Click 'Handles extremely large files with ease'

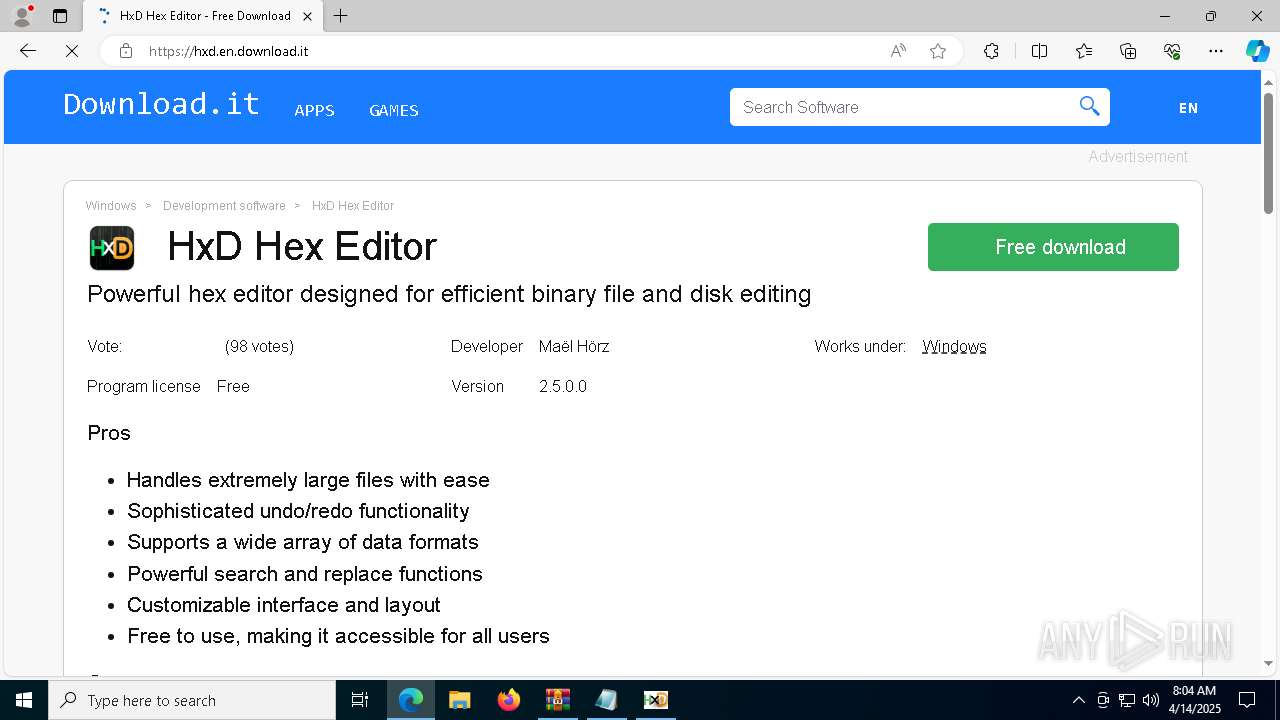coord(308,480)
